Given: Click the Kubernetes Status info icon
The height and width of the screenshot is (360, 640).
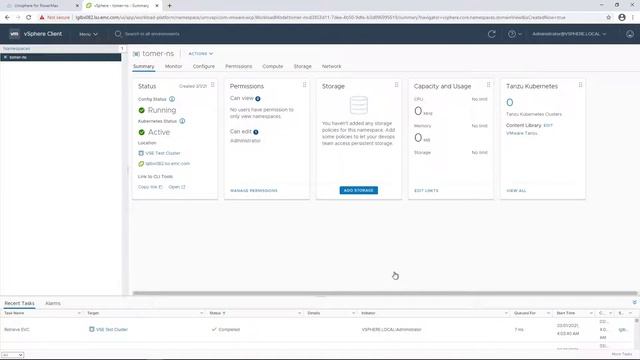Looking at the screenshot, I should tap(182, 121).
